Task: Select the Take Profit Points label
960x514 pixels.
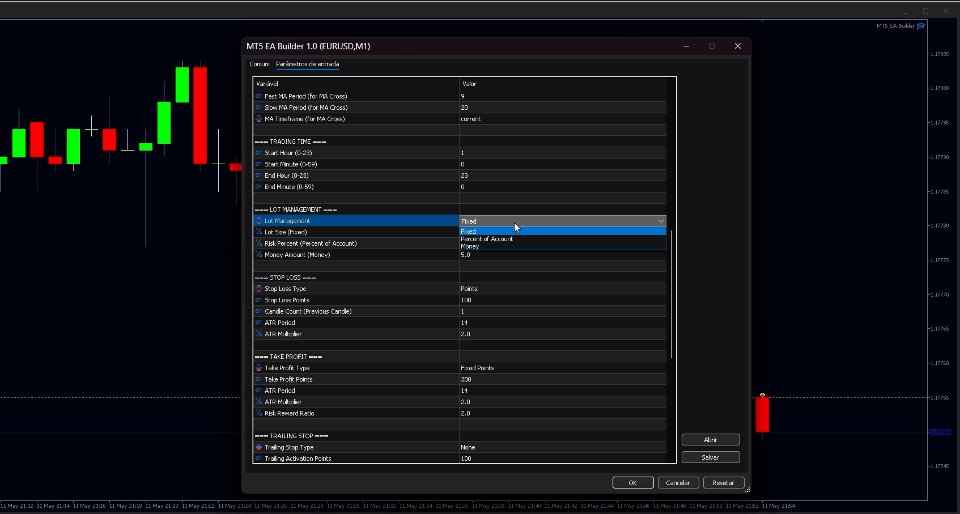Action: (x=288, y=379)
